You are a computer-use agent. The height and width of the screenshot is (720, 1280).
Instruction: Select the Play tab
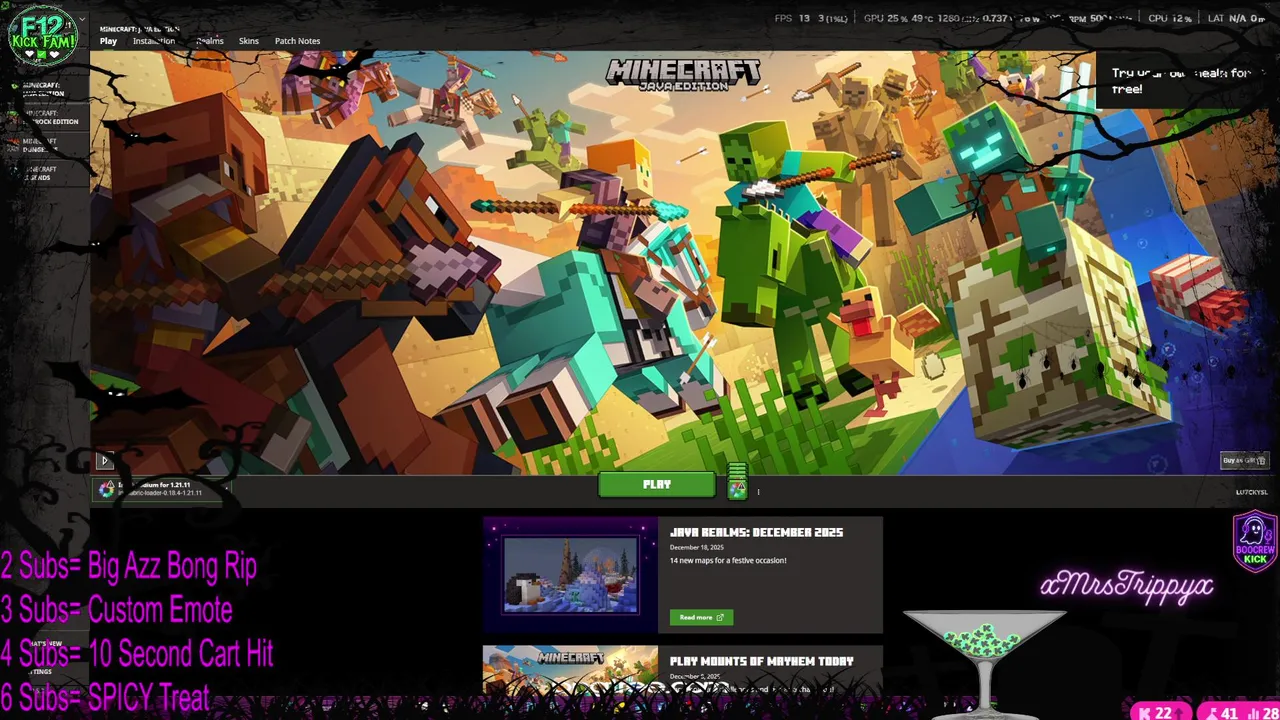[108, 41]
